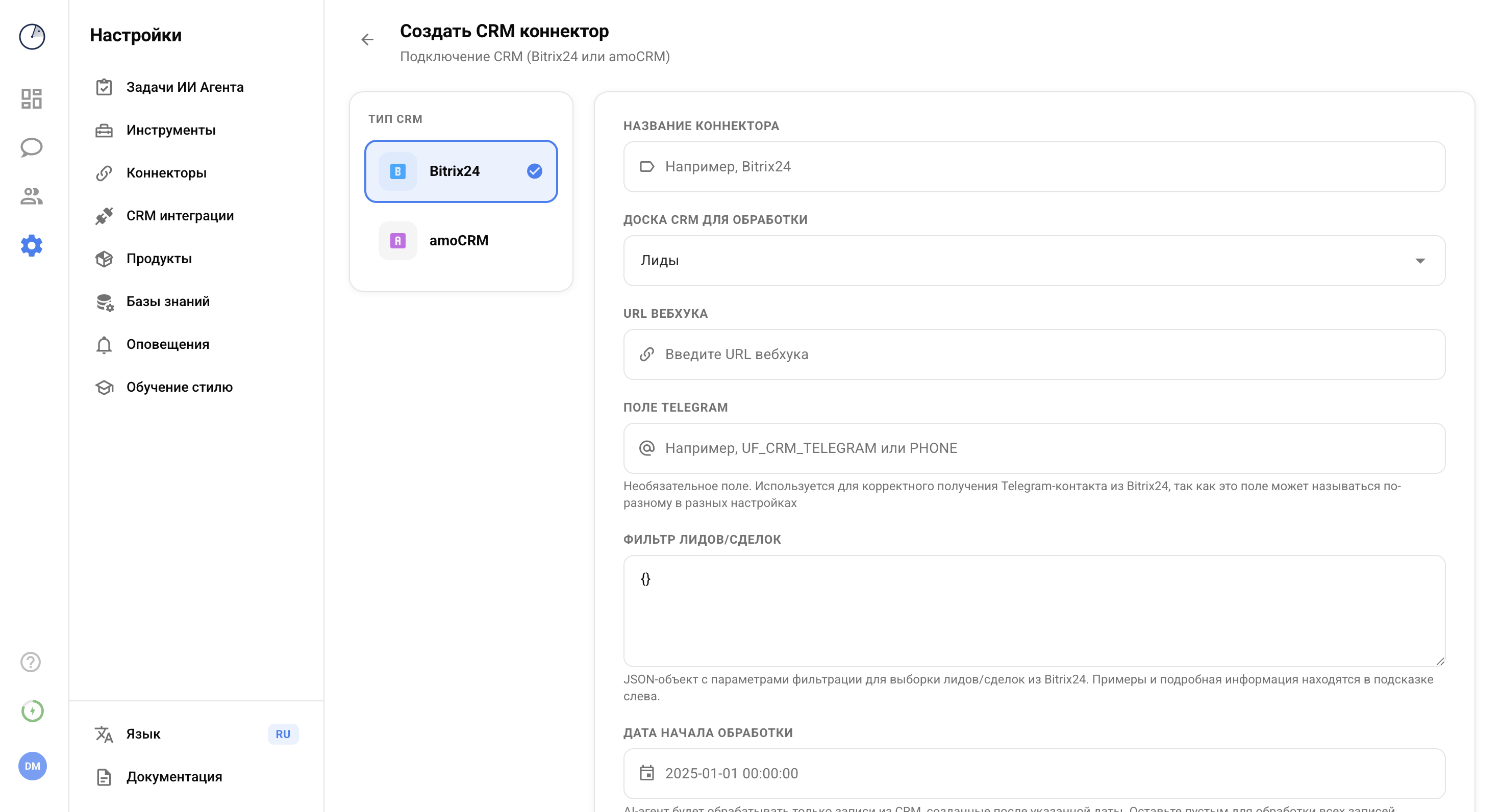Screen dimensions: 1500x812
Task: Open Задачи ИИ Агента section
Action: (185, 87)
